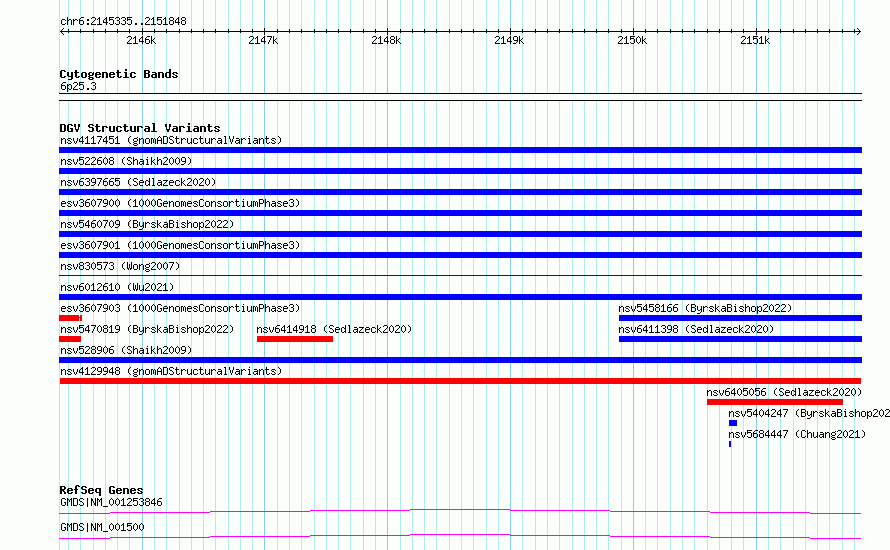Click the RefSeq Genes track title

[x=101, y=490]
